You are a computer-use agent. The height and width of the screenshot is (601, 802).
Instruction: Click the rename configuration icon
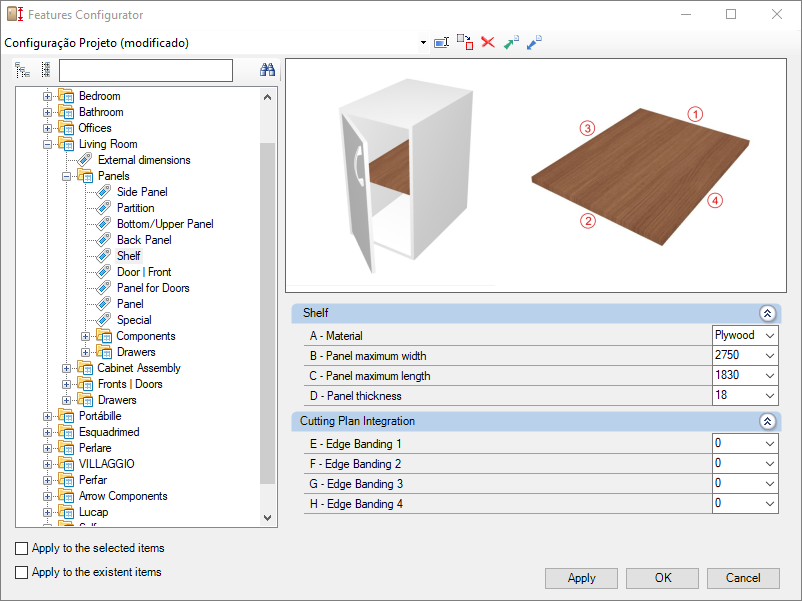441,42
